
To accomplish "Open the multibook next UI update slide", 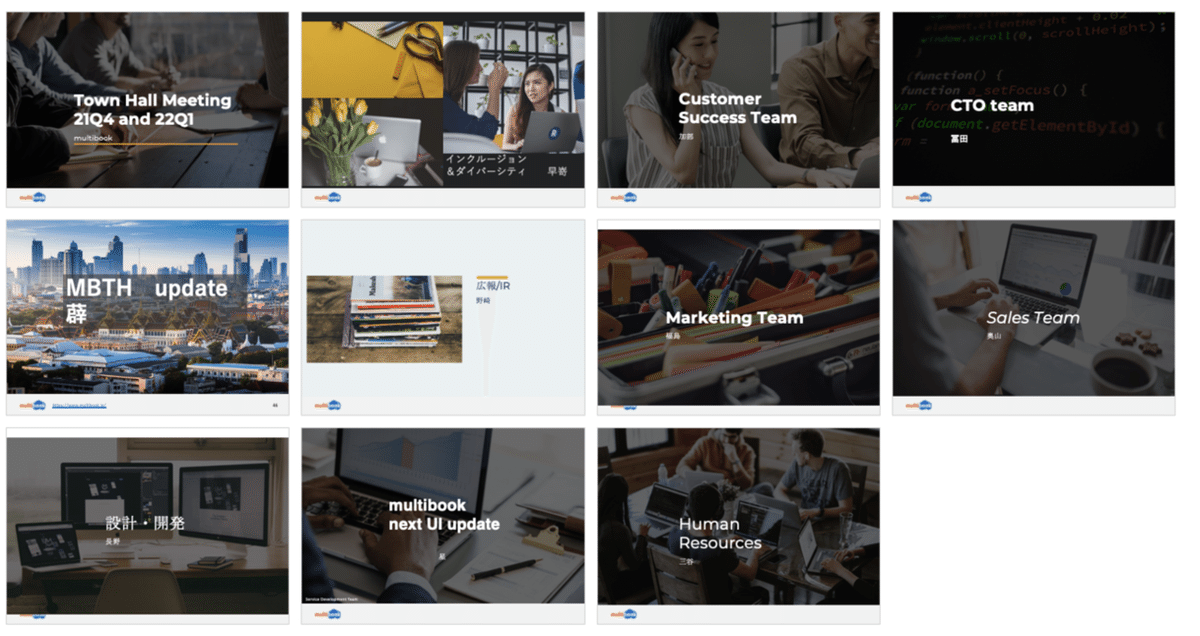I will click(x=443, y=516).
